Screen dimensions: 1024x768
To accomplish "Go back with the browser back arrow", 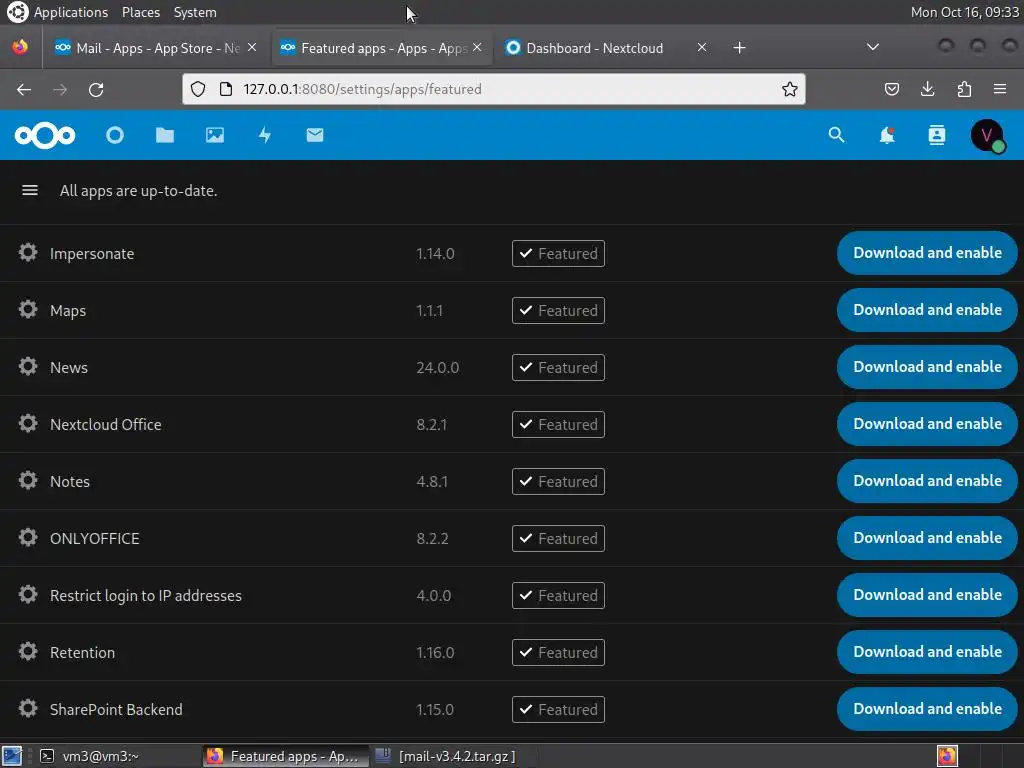I will (24, 89).
